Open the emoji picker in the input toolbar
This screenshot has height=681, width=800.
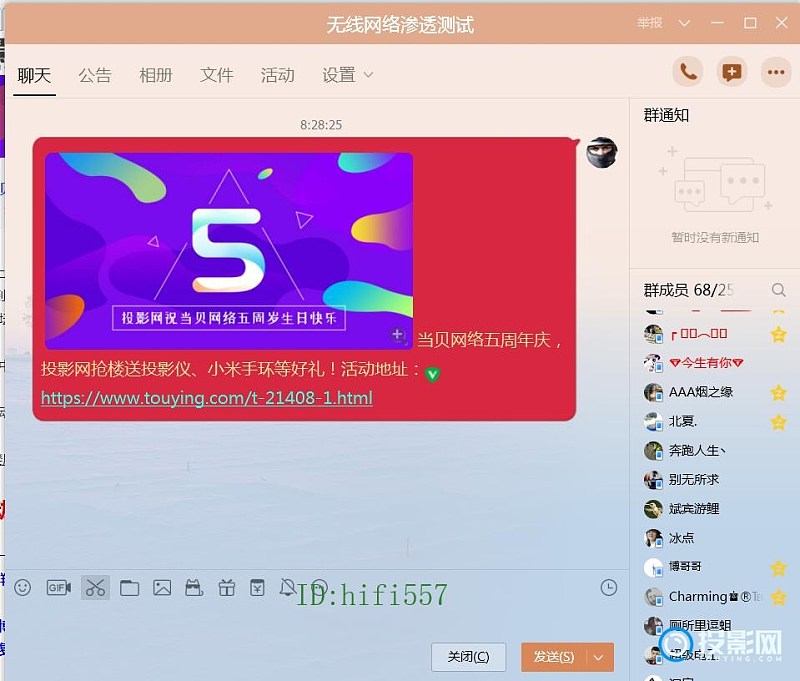22,588
